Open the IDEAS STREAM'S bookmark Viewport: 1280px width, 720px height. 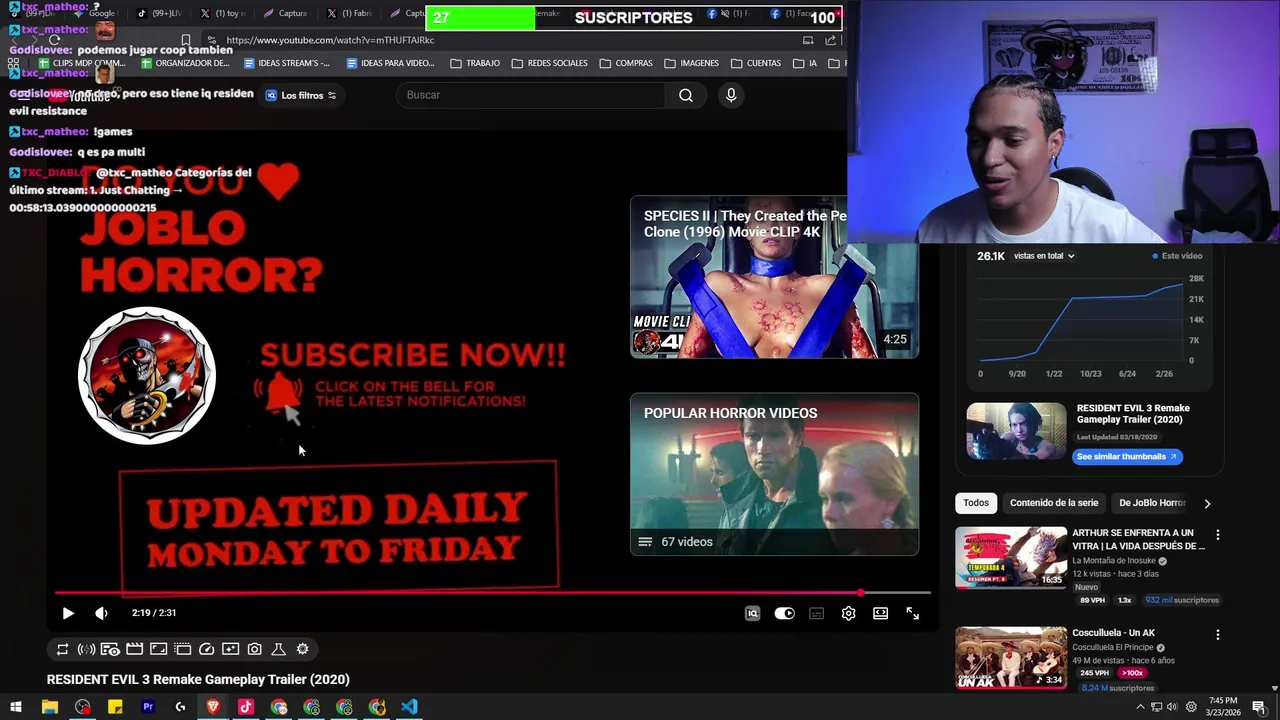(287, 63)
